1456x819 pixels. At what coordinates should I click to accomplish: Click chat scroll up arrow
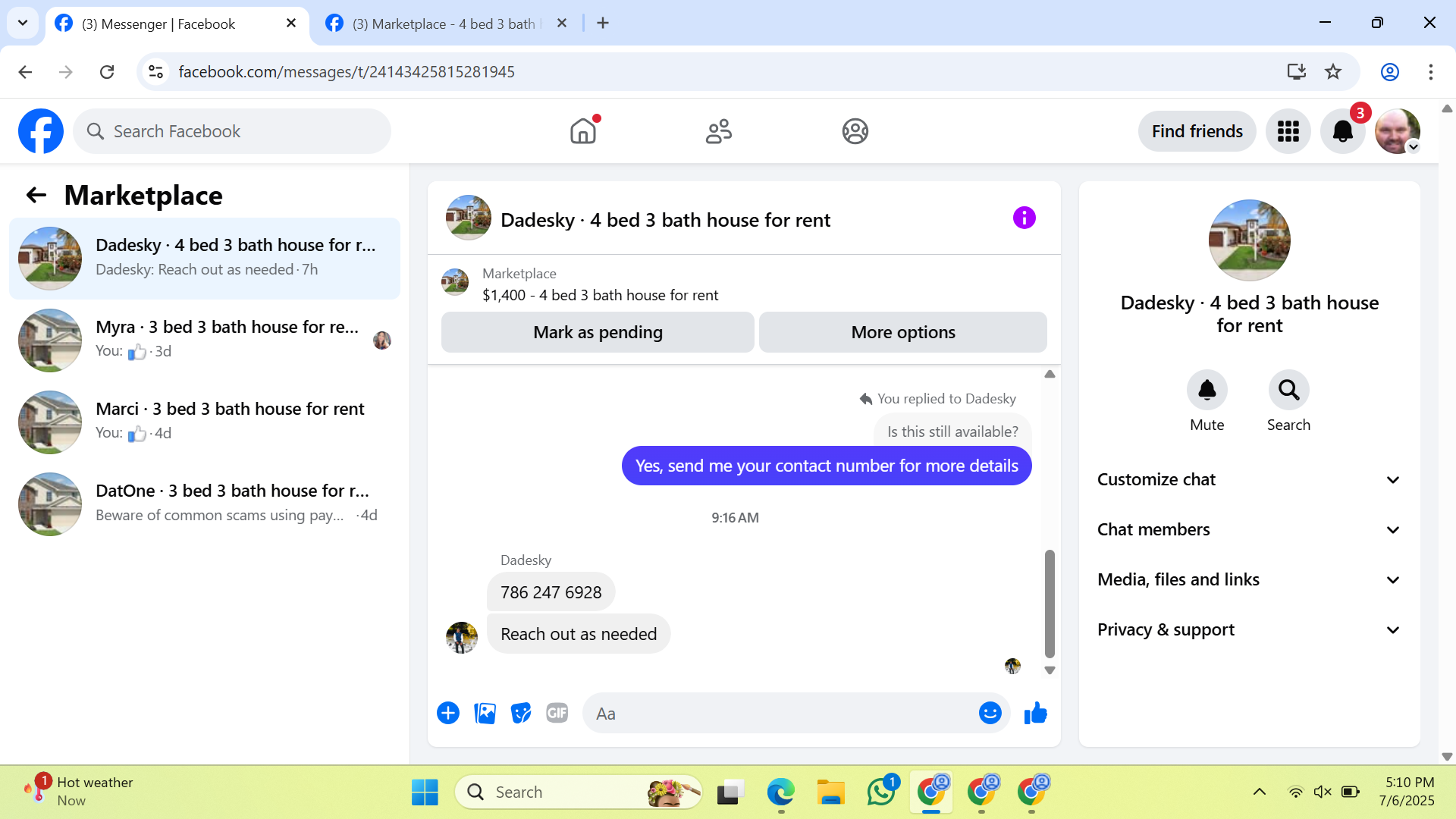(x=1050, y=374)
